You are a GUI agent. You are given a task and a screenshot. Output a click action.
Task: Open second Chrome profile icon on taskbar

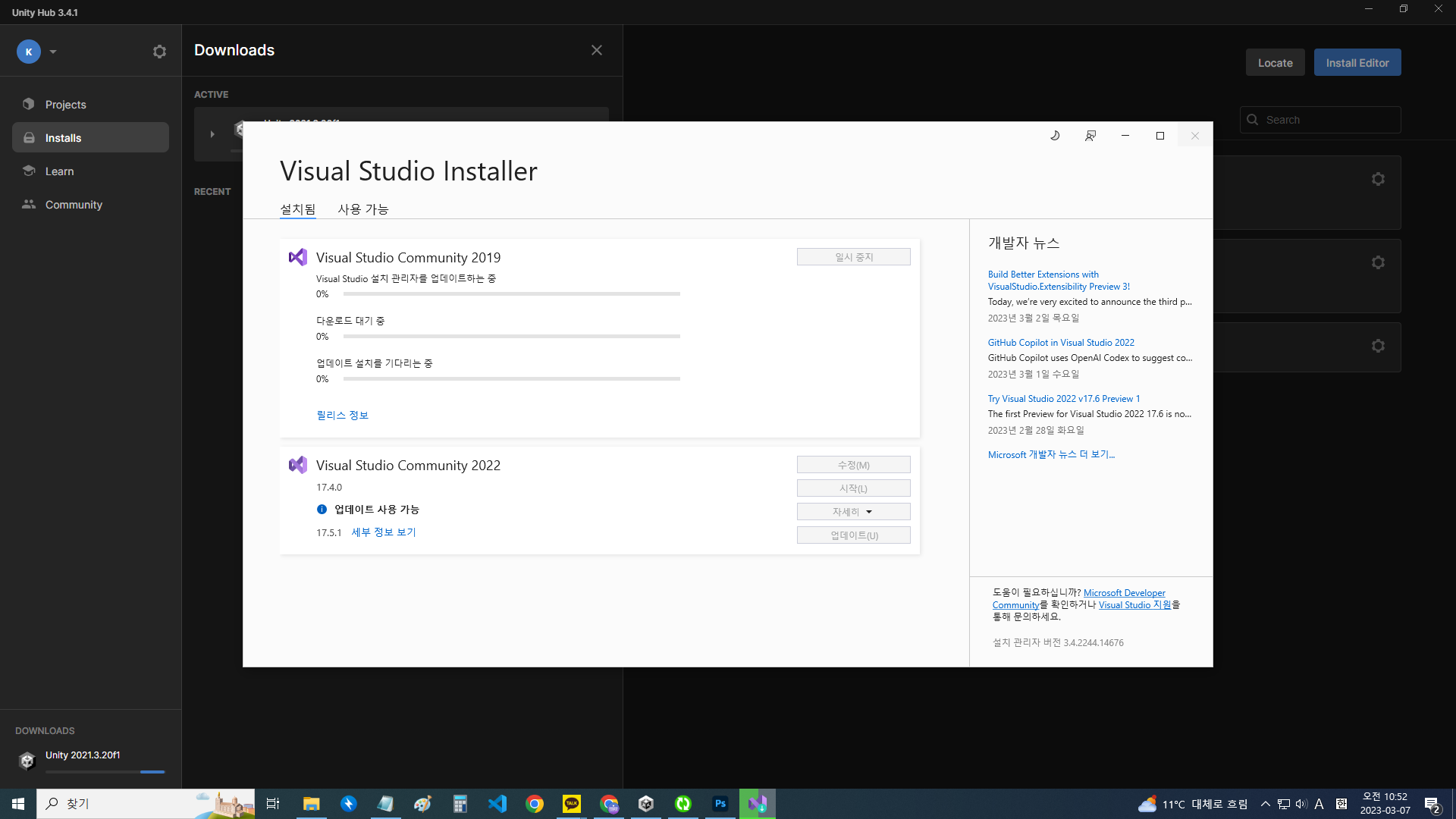609,804
